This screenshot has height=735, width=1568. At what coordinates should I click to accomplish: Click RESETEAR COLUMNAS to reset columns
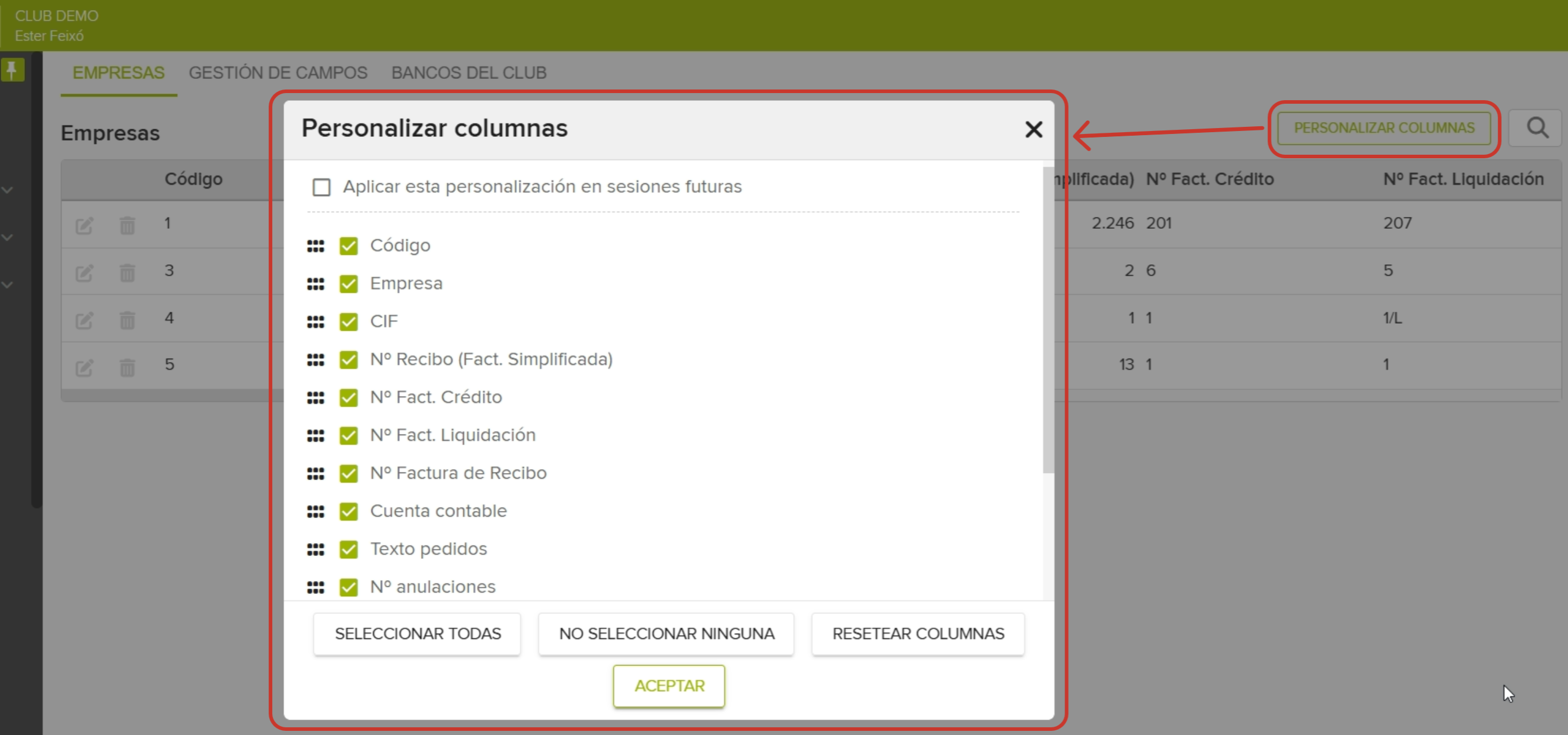click(x=917, y=634)
